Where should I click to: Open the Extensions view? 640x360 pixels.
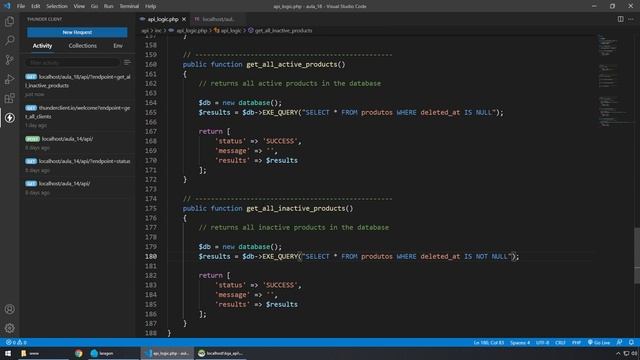[x=9, y=98]
